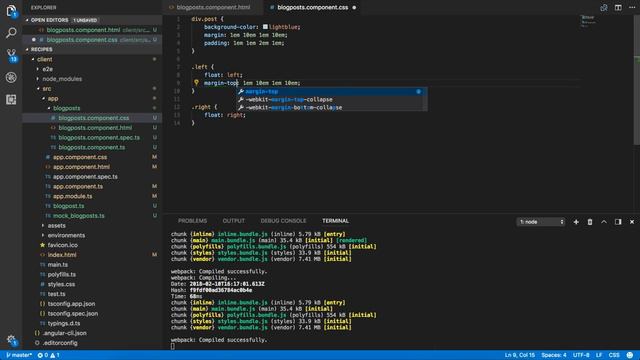Change line ending via LF status item
The width and height of the screenshot is (640, 360).
pos(599,355)
